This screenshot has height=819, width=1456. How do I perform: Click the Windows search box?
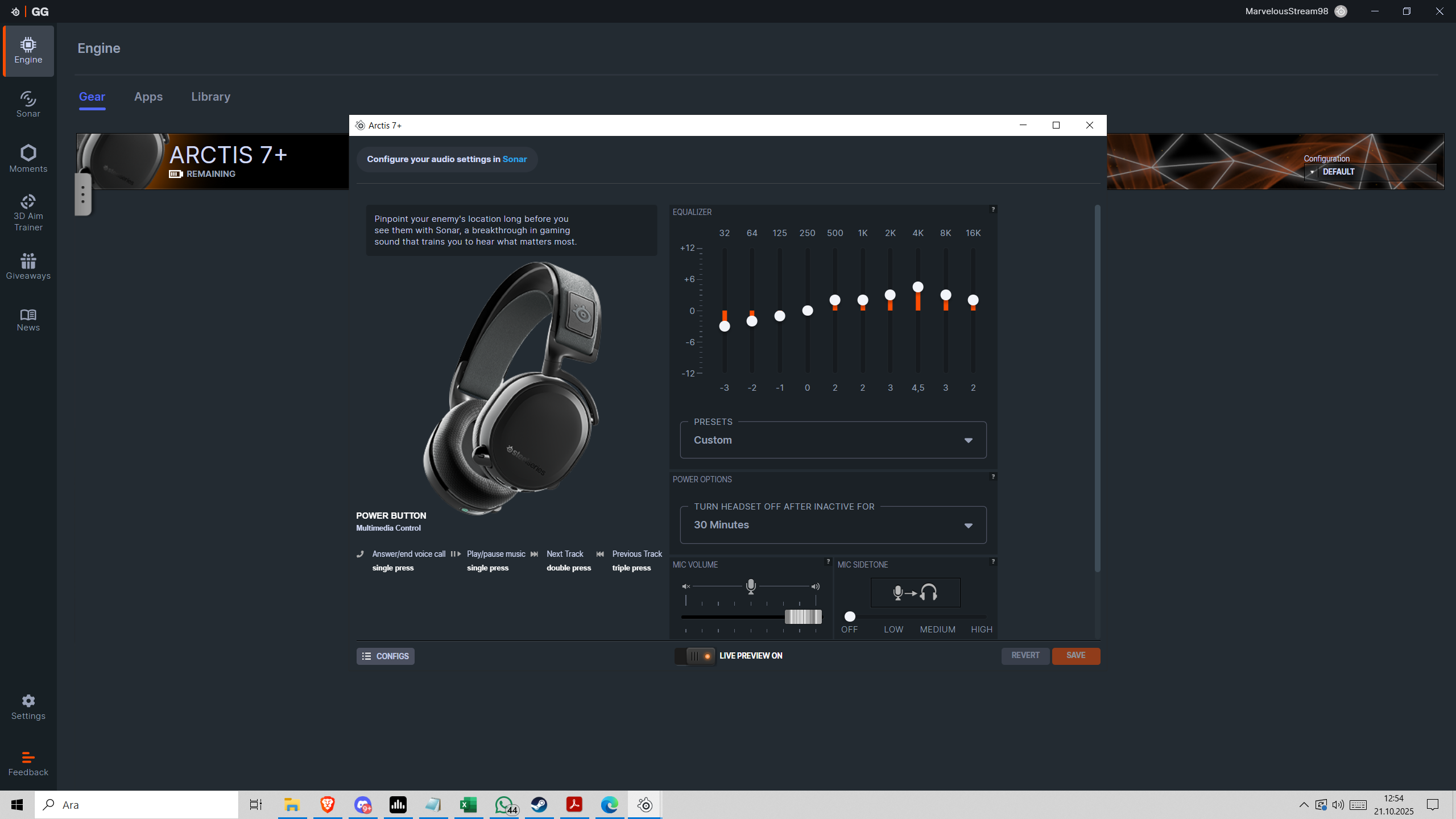(x=136, y=805)
